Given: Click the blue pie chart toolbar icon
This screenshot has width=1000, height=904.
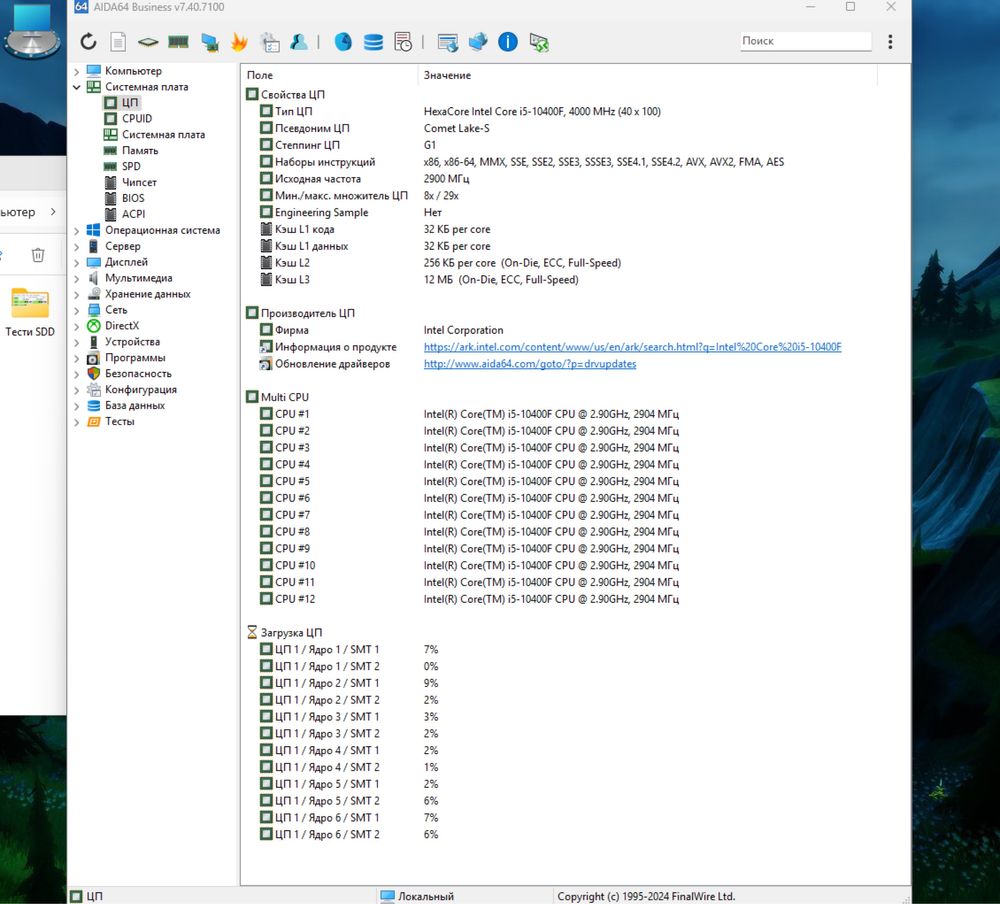Looking at the screenshot, I should pyautogui.click(x=343, y=42).
